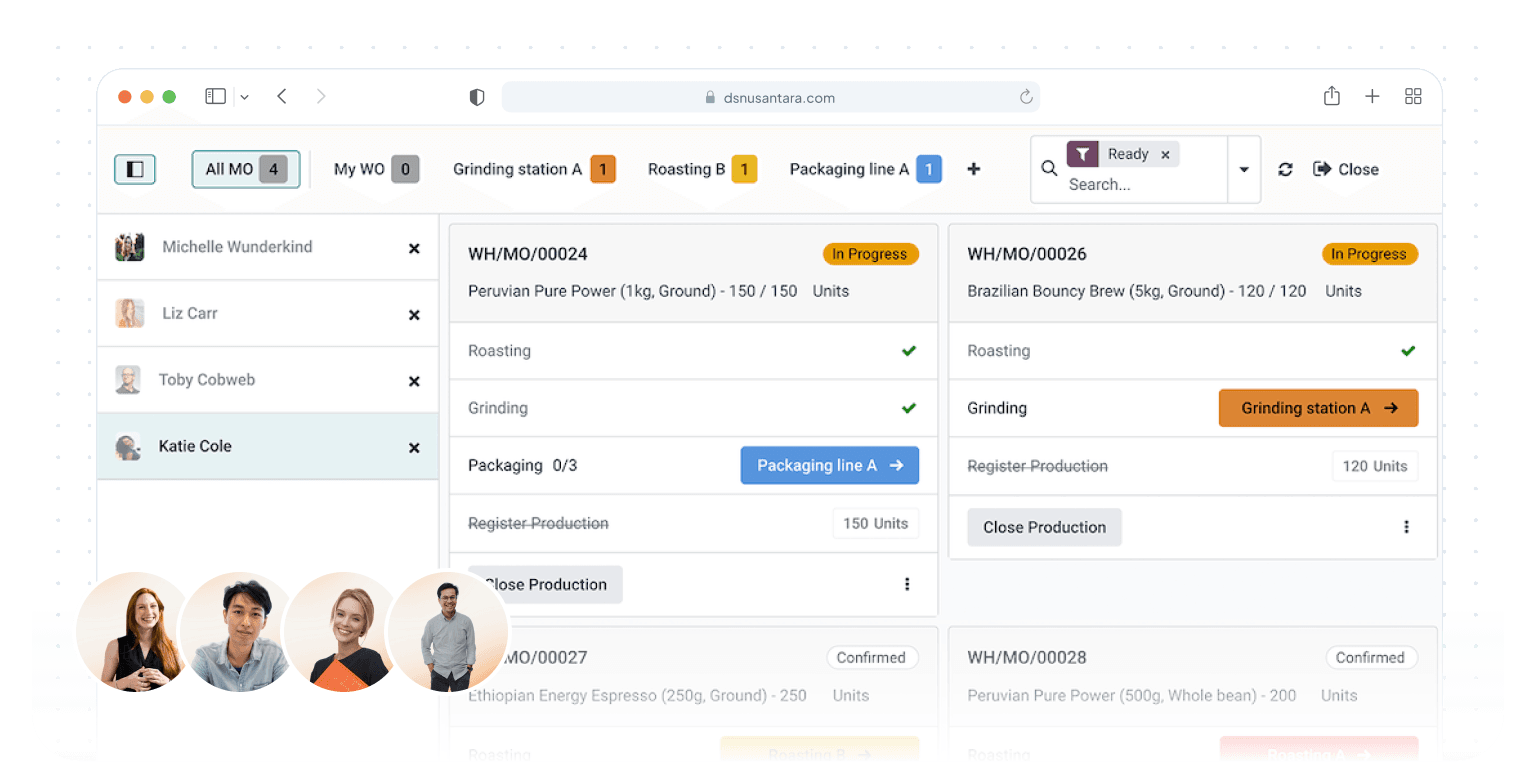Open order WH/MO/00028
The image size is (1536, 762).
tap(1027, 657)
